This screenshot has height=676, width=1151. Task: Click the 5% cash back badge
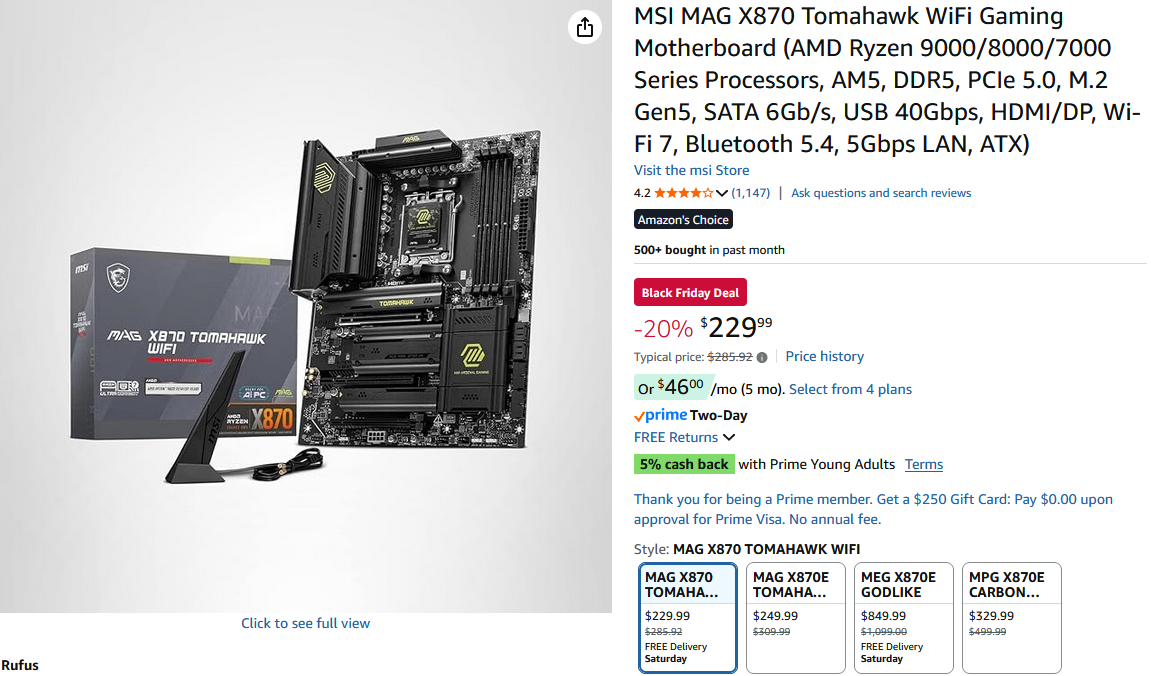click(x=683, y=464)
